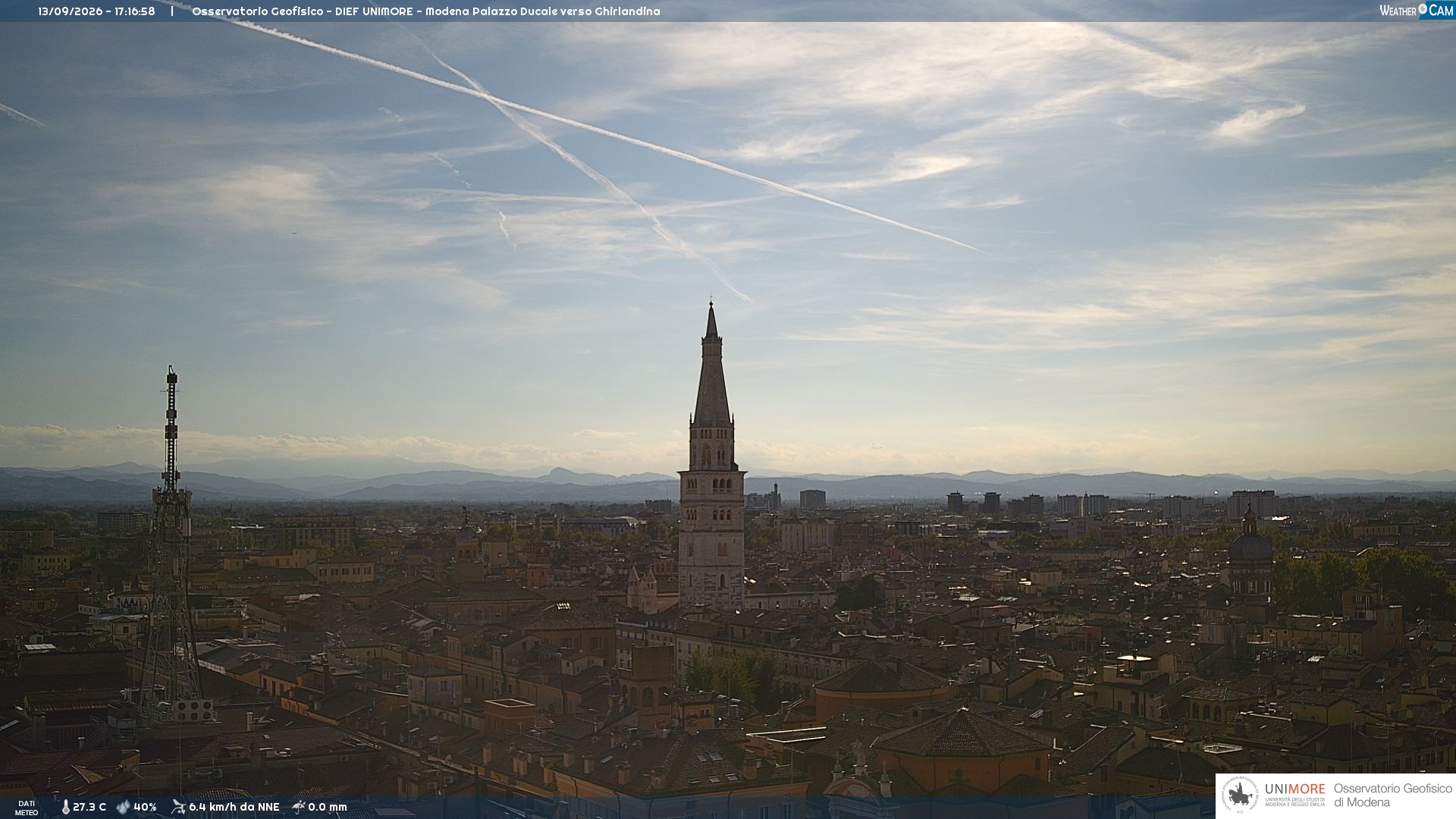Viewport: 1456px width, 819px height.
Task: Click the radio antenna lattice tower
Action: click(x=171, y=546)
